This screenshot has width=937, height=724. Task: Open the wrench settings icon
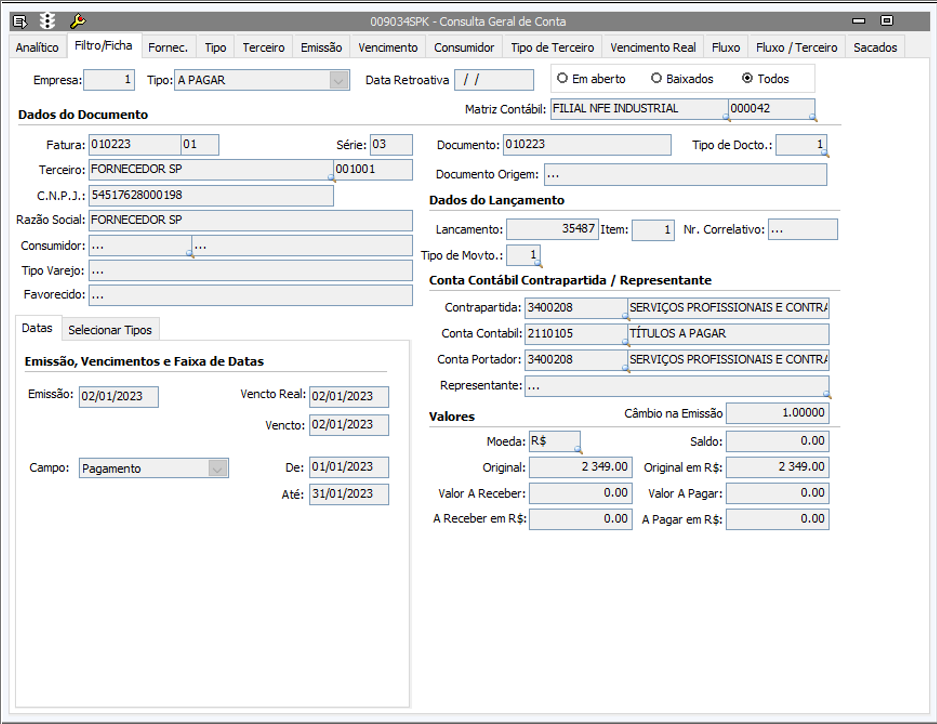coord(77,20)
